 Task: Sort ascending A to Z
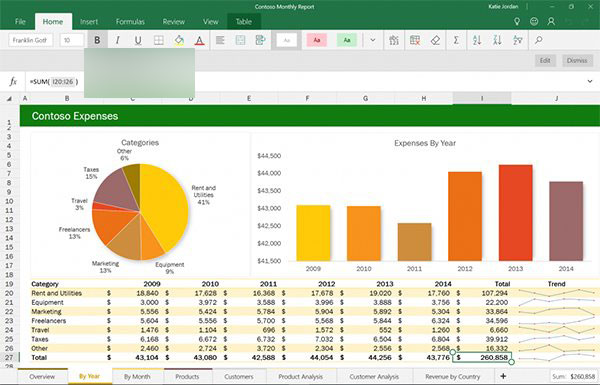coord(477,40)
